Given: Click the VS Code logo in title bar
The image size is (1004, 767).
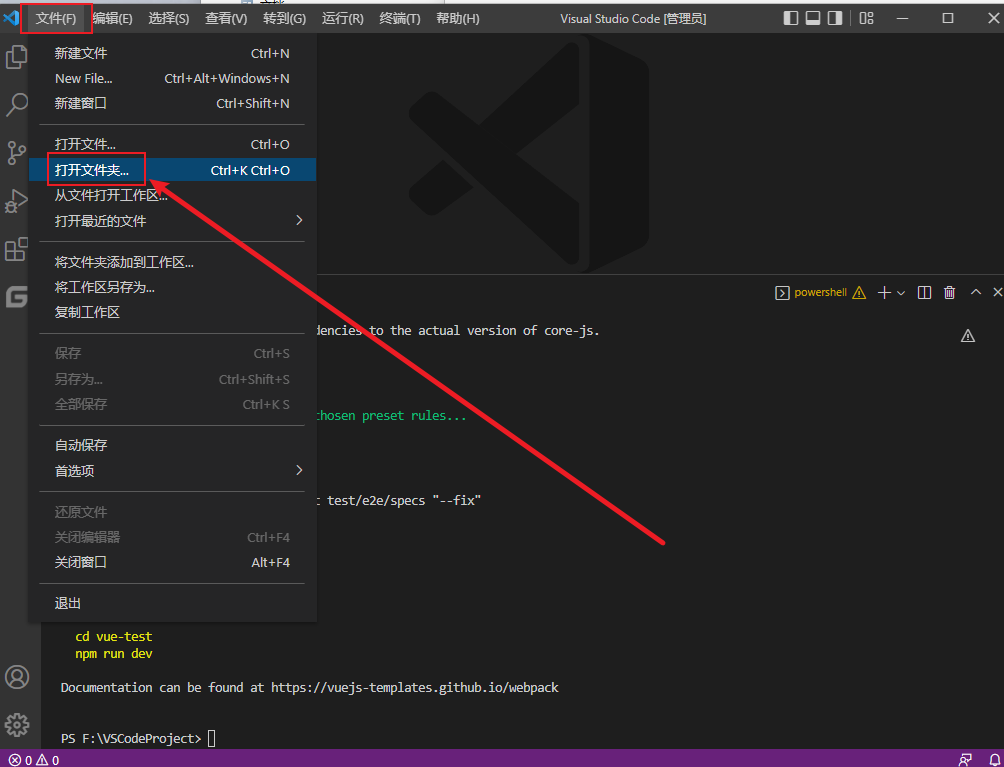Looking at the screenshot, I should click(11, 18).
